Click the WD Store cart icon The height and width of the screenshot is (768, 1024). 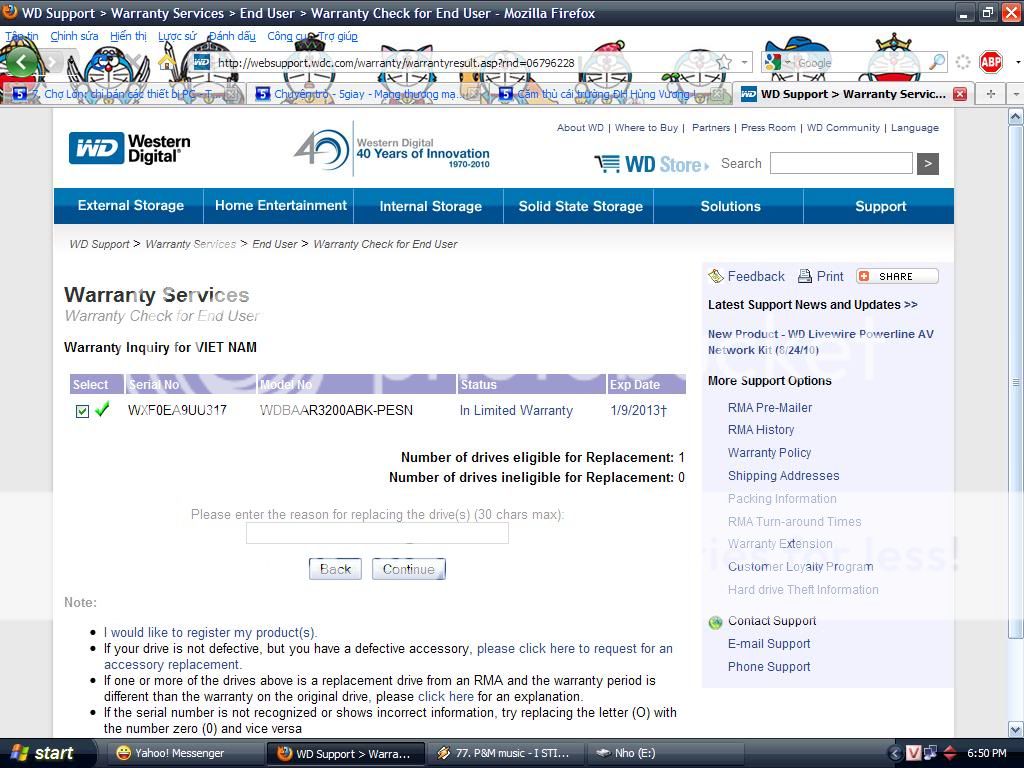tap(607, 164)
